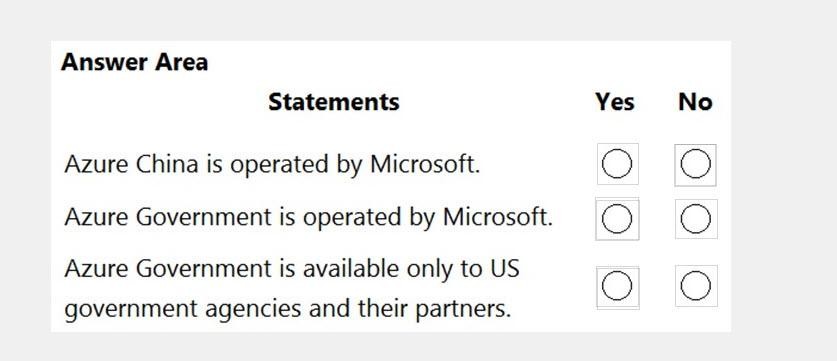Click the word Government in second statement

click(x=203, y=217)
